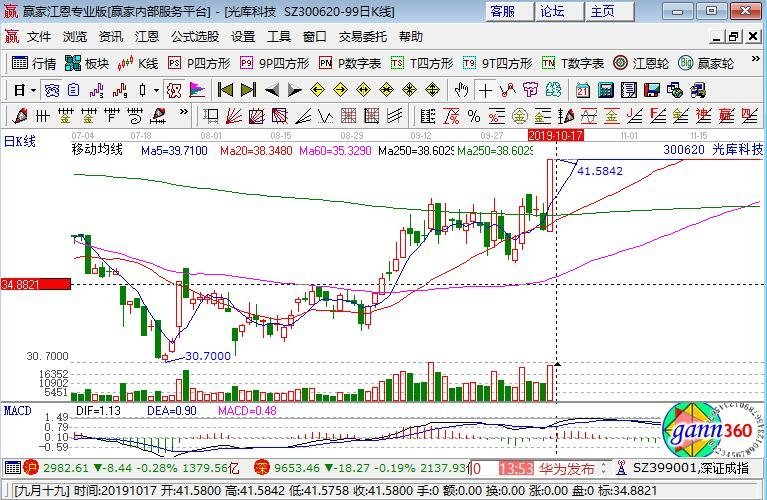Click yellow diamond left-arrow icon
Image resolution: width=767 pixels, height=500 pixels.
pos(317,91)
